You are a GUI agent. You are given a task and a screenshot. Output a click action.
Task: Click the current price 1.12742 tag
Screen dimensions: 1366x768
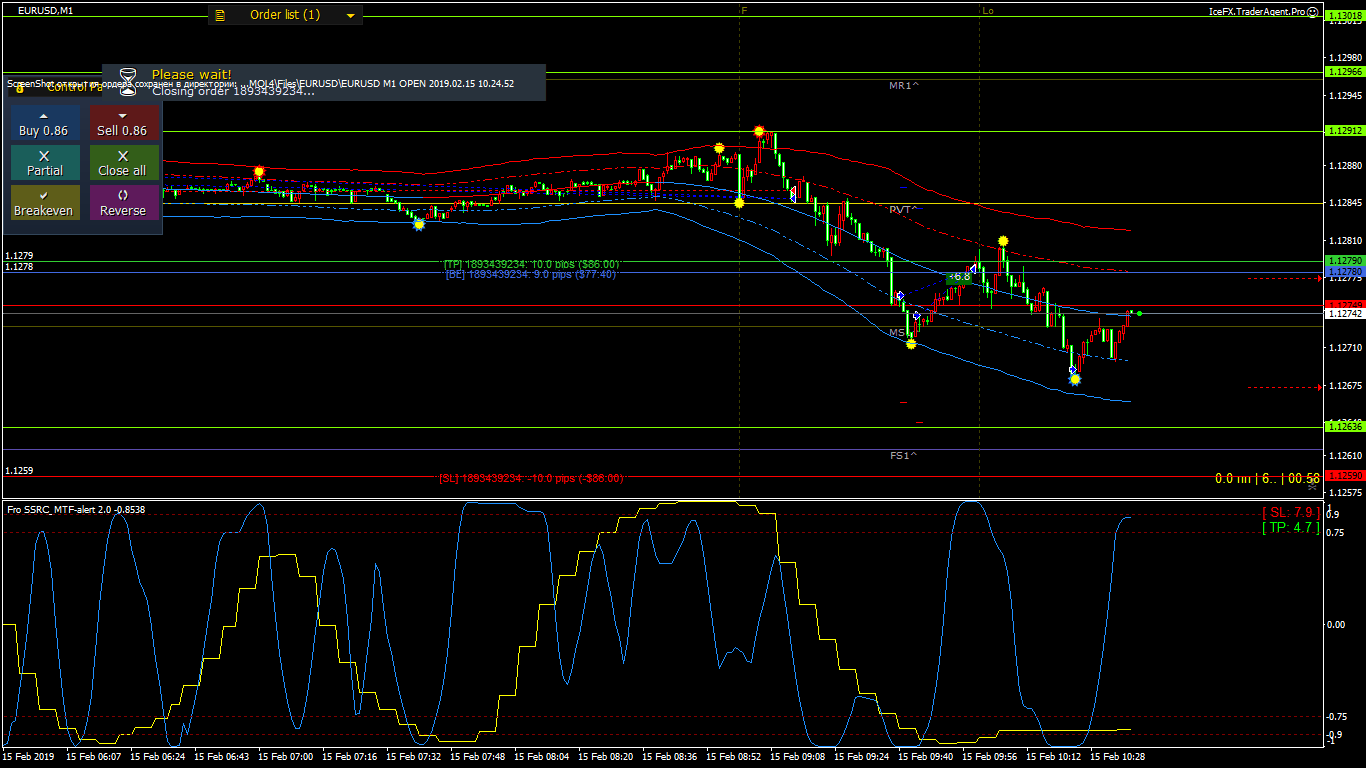[x=1344, y=314]
